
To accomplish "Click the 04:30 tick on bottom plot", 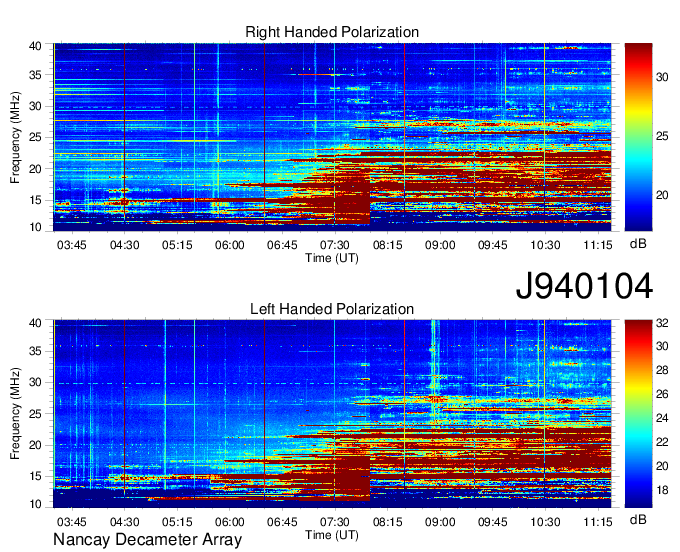I will [x=124, y=522].
